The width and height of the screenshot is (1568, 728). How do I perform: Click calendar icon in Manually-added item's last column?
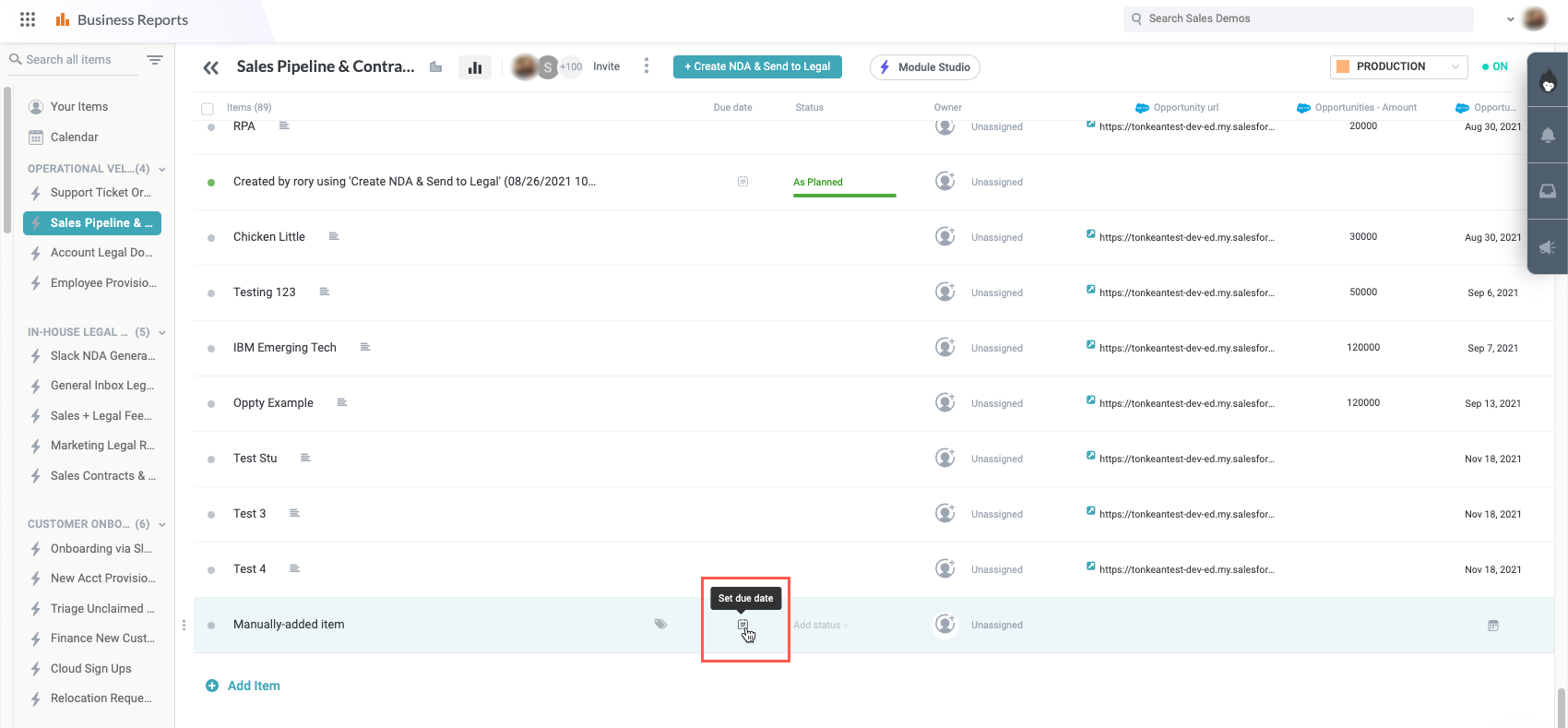point(1493,626)
